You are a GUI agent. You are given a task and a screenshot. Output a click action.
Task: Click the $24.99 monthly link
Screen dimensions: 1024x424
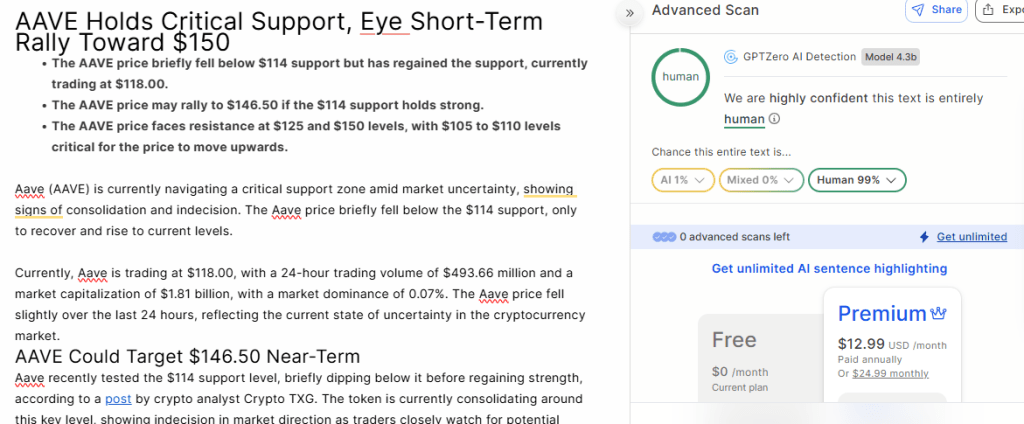tap(890, 373)
